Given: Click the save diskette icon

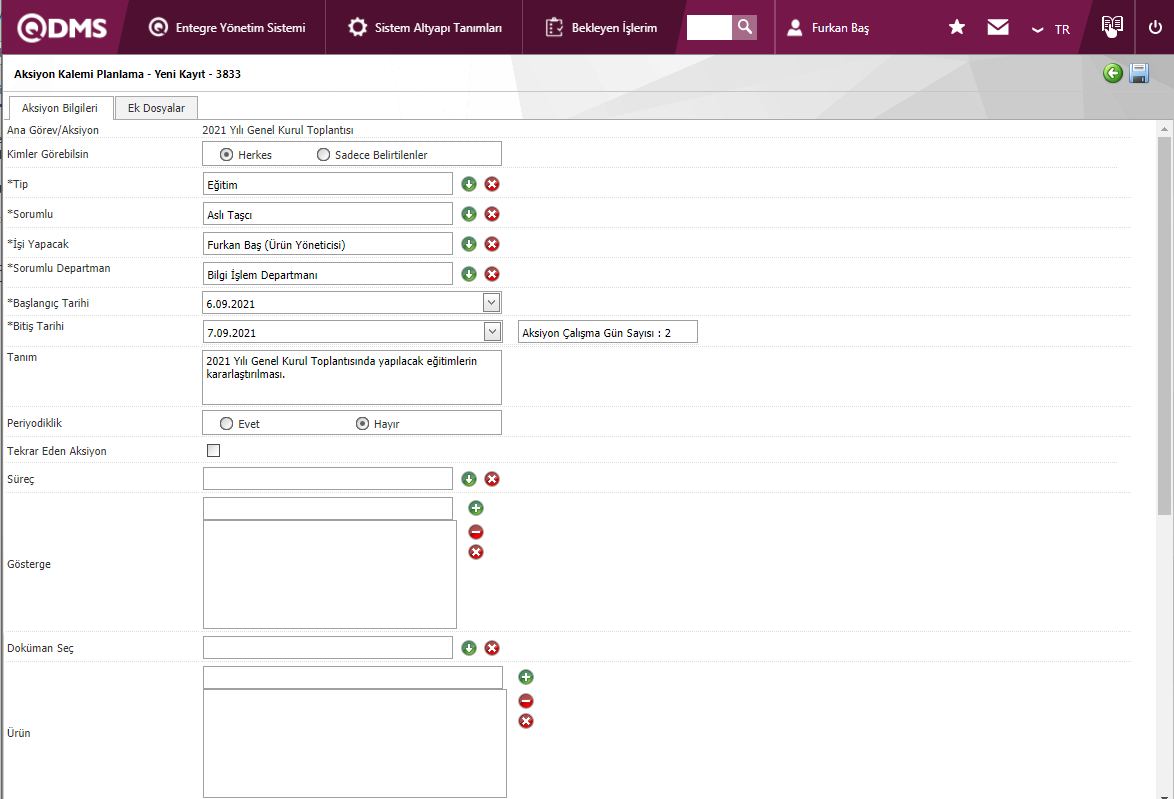Looking at the screenshot, I should pyautogui.click(x=1138, y=73).
